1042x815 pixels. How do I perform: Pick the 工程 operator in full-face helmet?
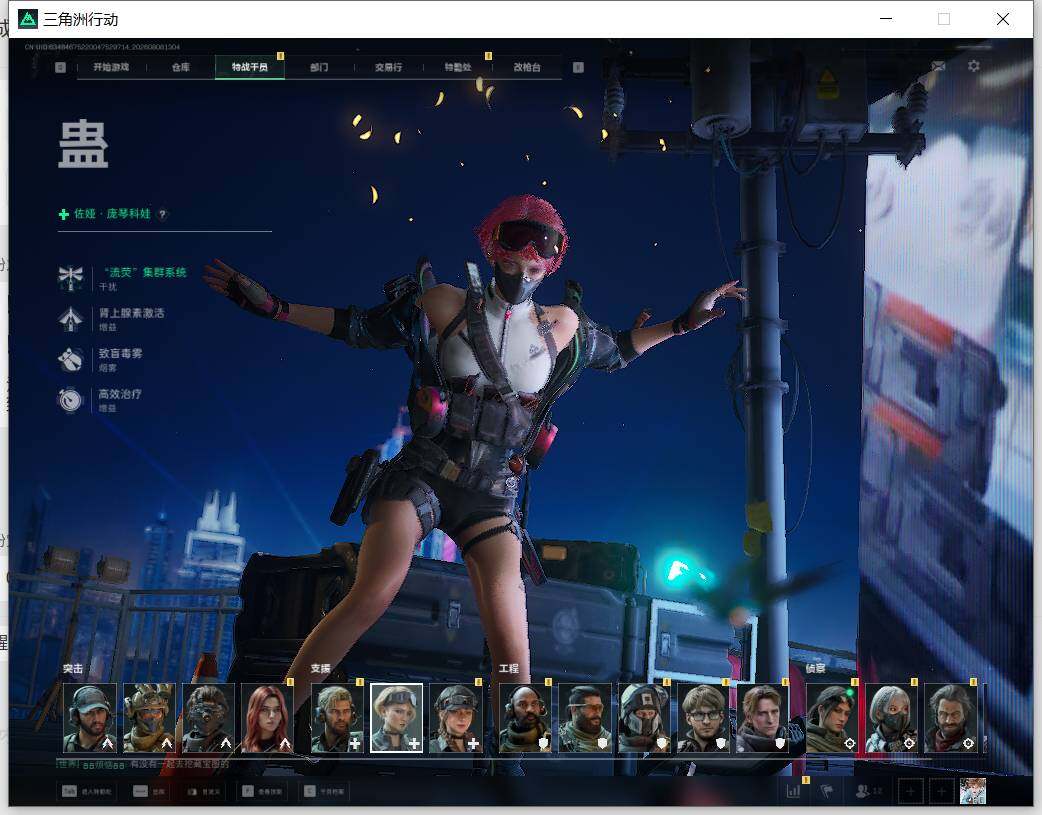644,718
